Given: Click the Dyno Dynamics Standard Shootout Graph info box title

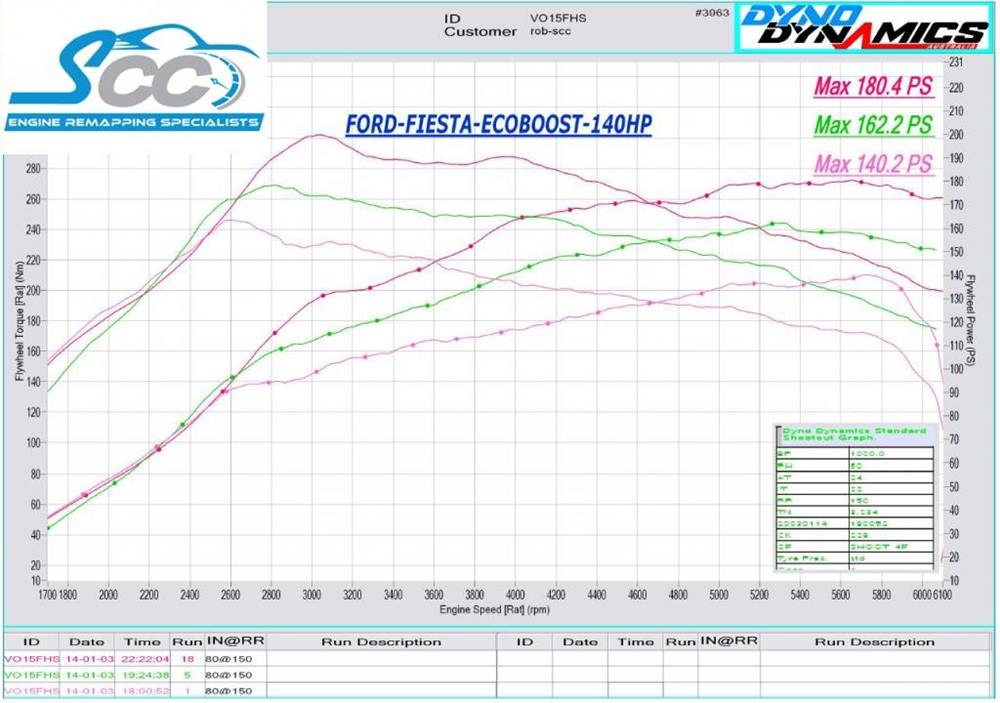Looking at the screenshot, I should point(855,434).
